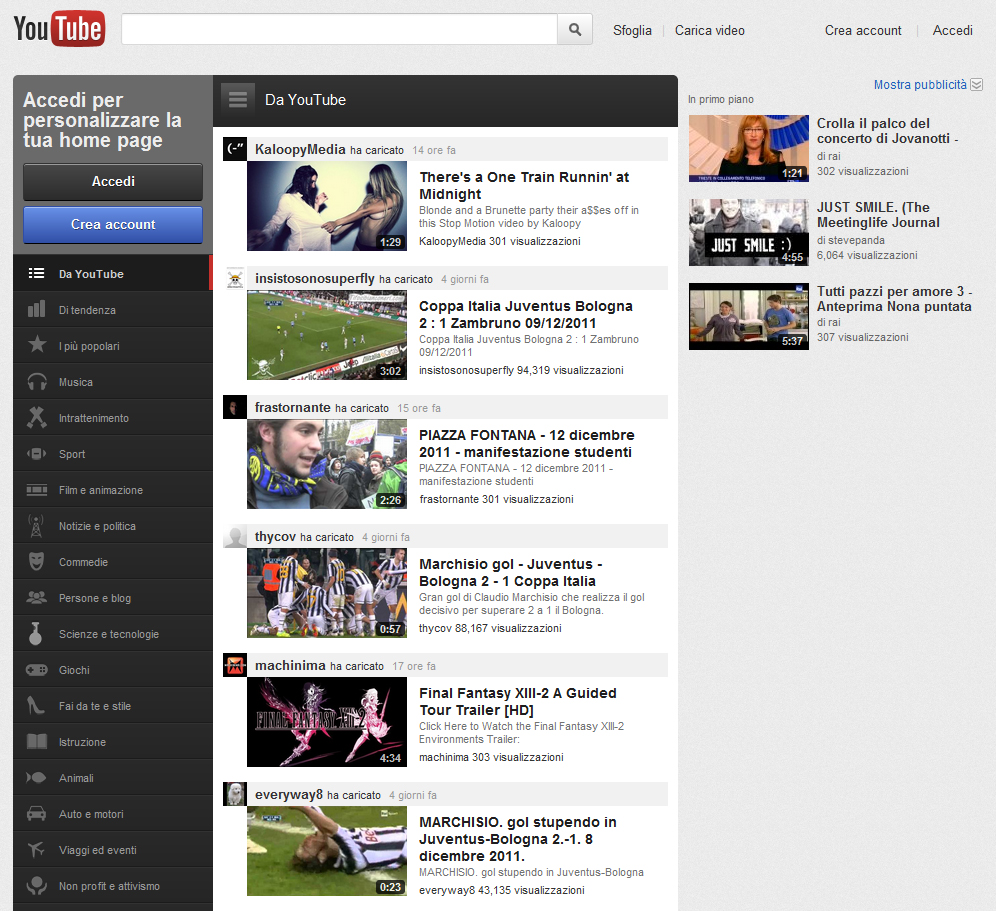This screenshot has height=911, width=996.
Task: Click the YouTube logo
Action: click(59, 29)
